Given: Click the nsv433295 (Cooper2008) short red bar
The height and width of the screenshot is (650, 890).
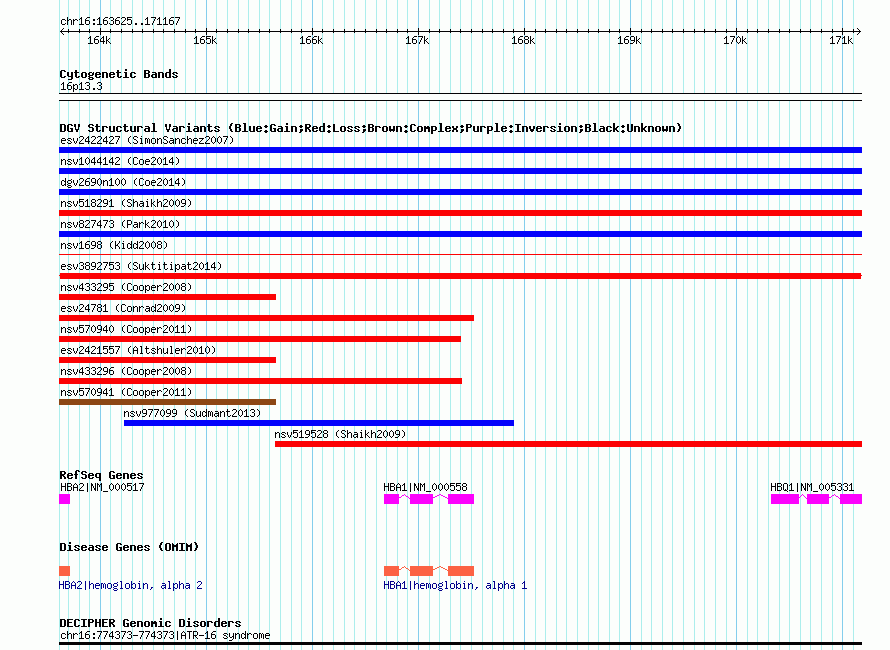Looking at the screenshot, I should pos(167,297).
